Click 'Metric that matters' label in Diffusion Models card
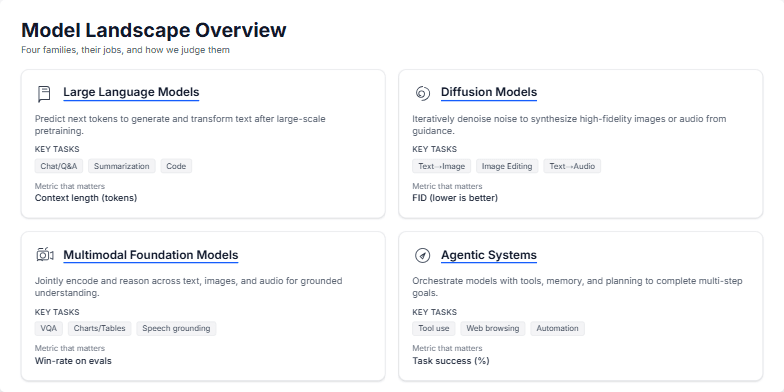784x392 pixels. (x=447, y=186)
